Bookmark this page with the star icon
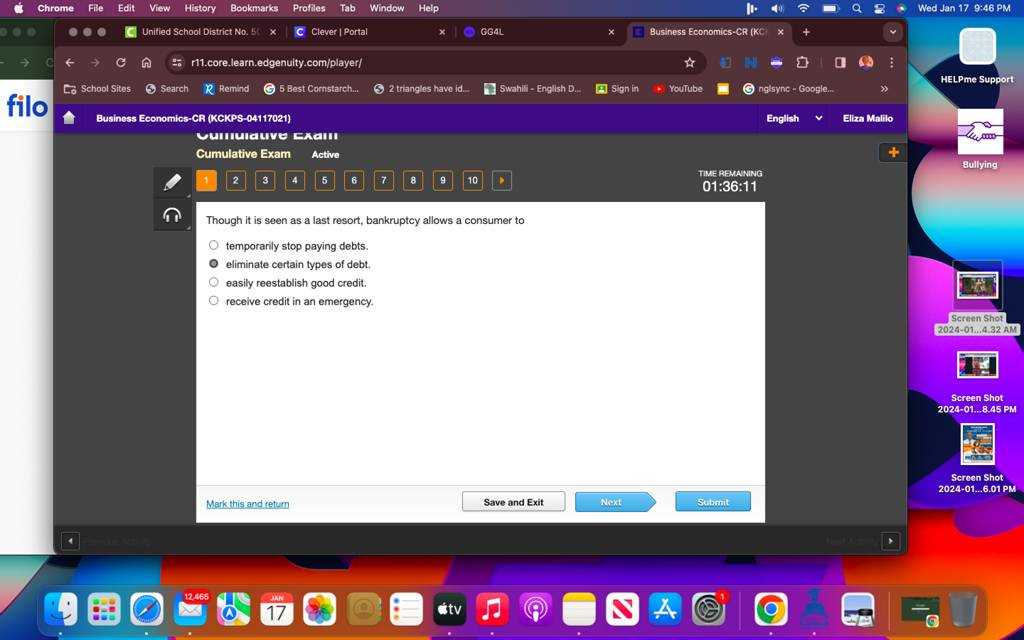This screenshot has height=640, width=1024. click(690, 63)
